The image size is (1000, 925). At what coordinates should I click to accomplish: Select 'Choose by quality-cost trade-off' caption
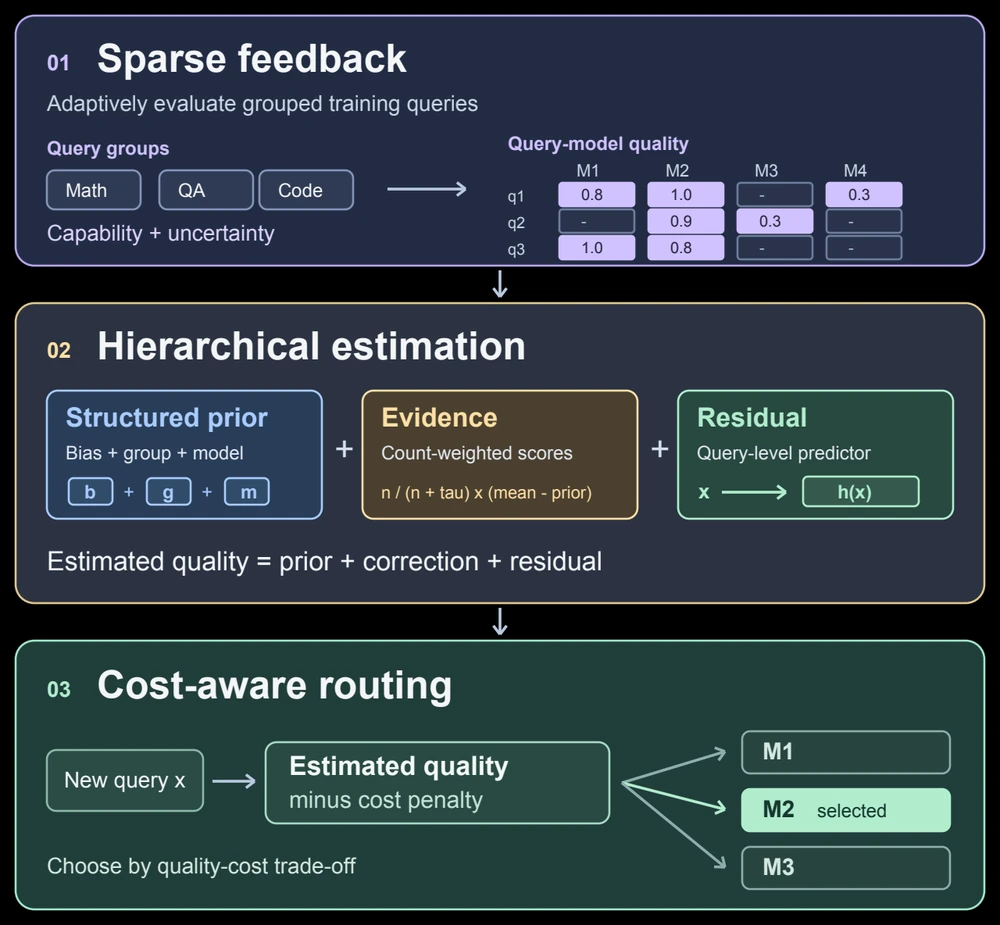(x=202, y=866)
